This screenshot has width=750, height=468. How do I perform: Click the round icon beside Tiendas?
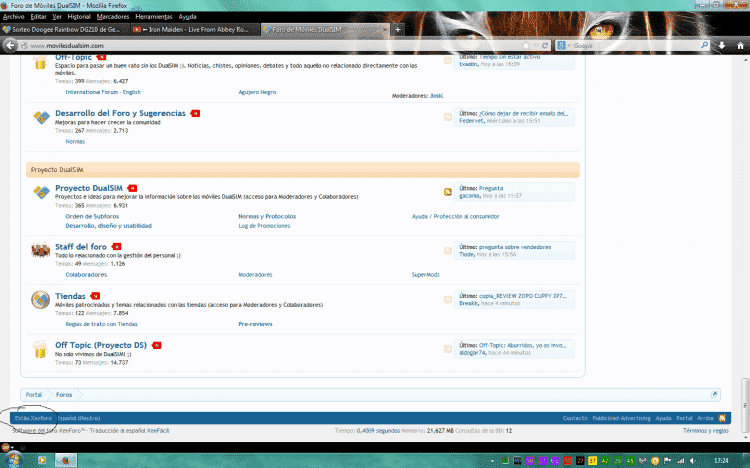(x=41, y=300)
